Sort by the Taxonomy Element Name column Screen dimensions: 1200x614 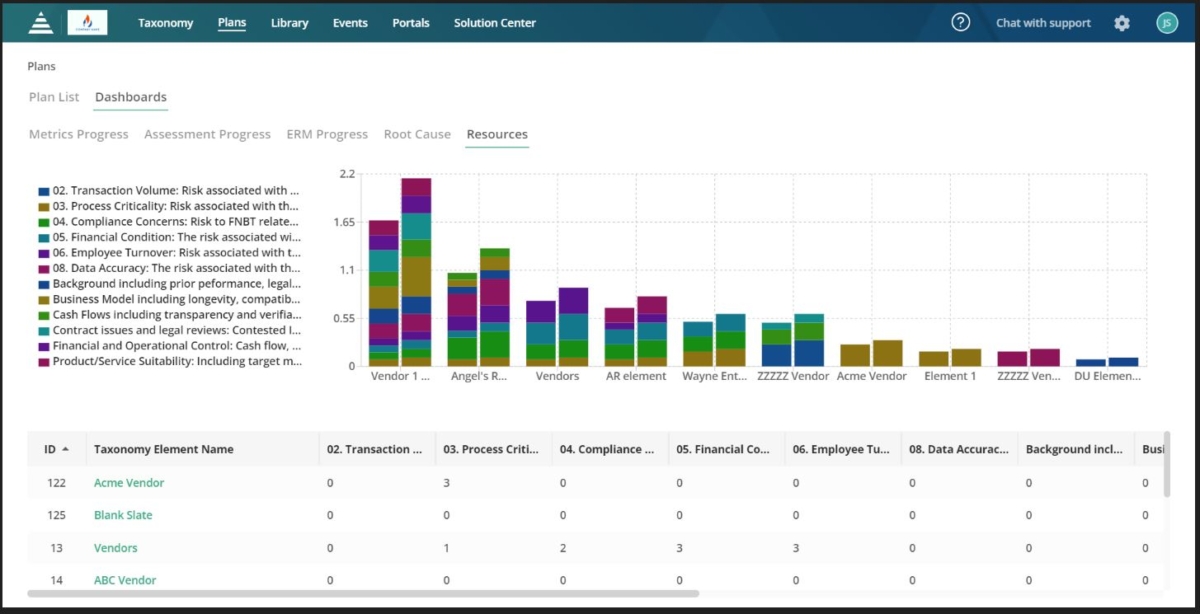click(166, 449)
